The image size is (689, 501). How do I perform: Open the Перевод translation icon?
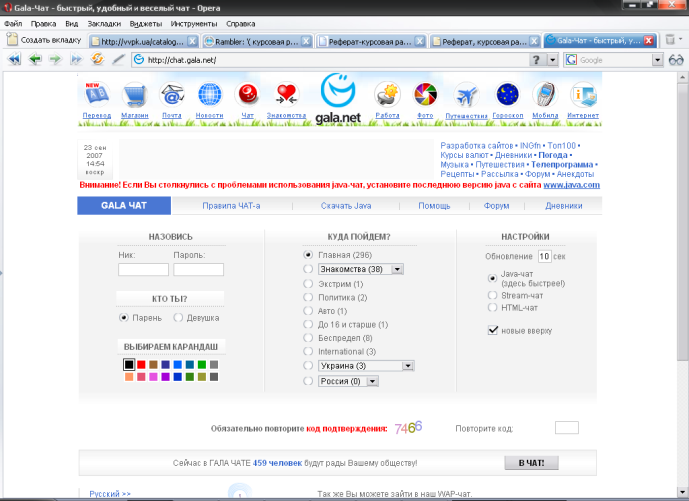point(97,94)
